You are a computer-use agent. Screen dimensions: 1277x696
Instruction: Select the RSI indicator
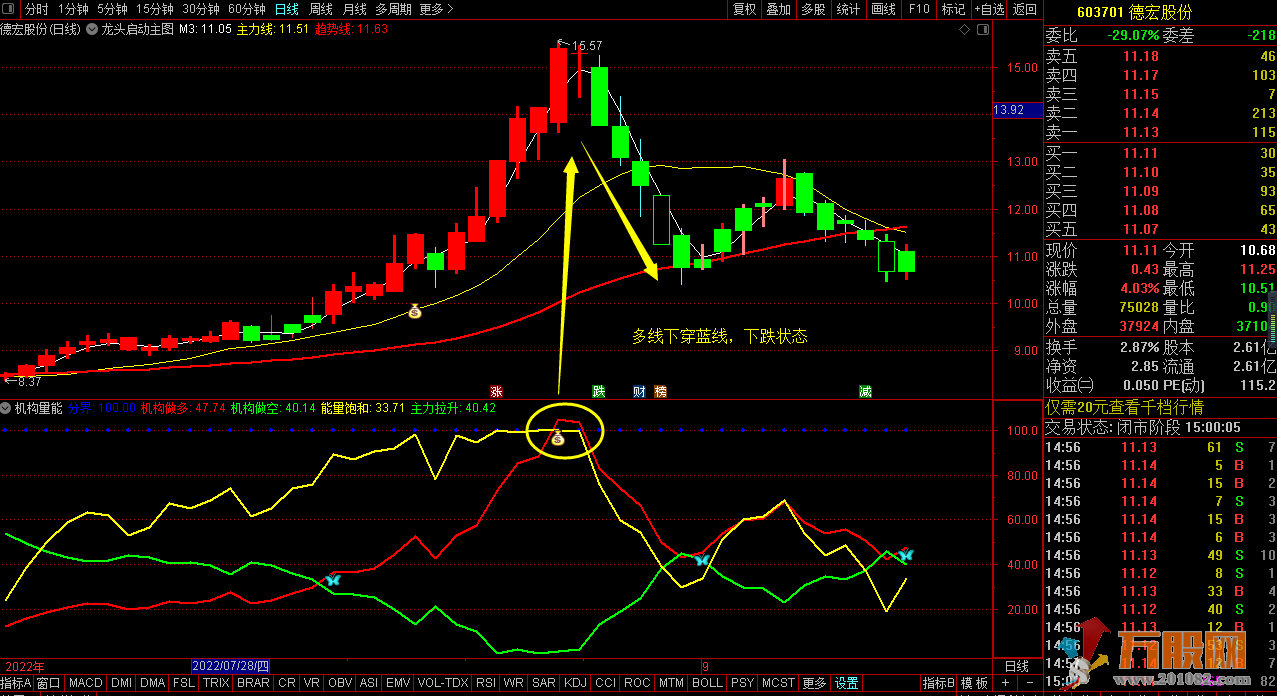[486, 683]
